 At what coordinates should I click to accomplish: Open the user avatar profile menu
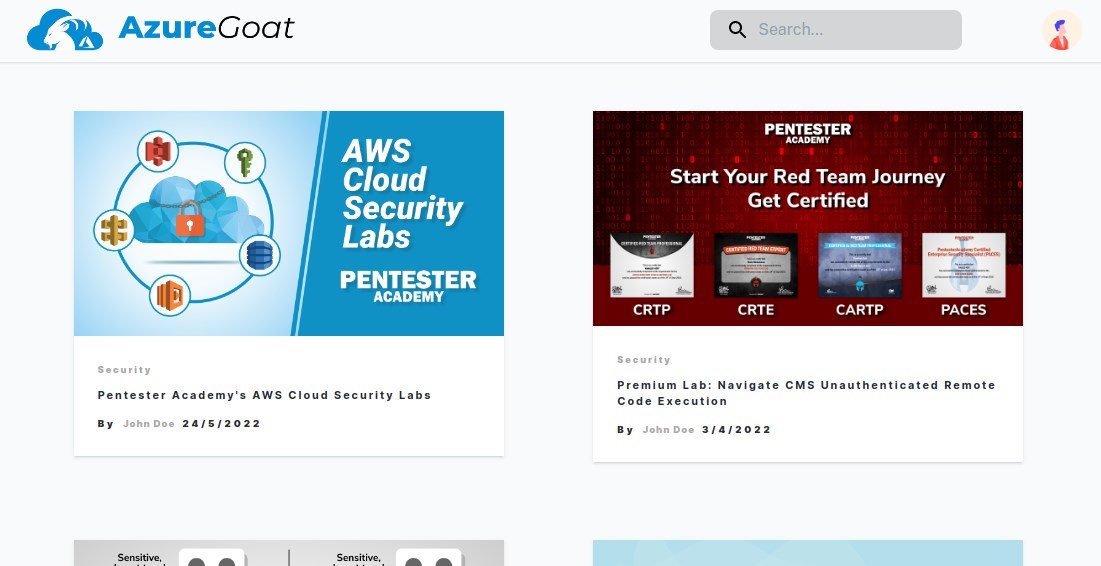(x=1061, y=30)
